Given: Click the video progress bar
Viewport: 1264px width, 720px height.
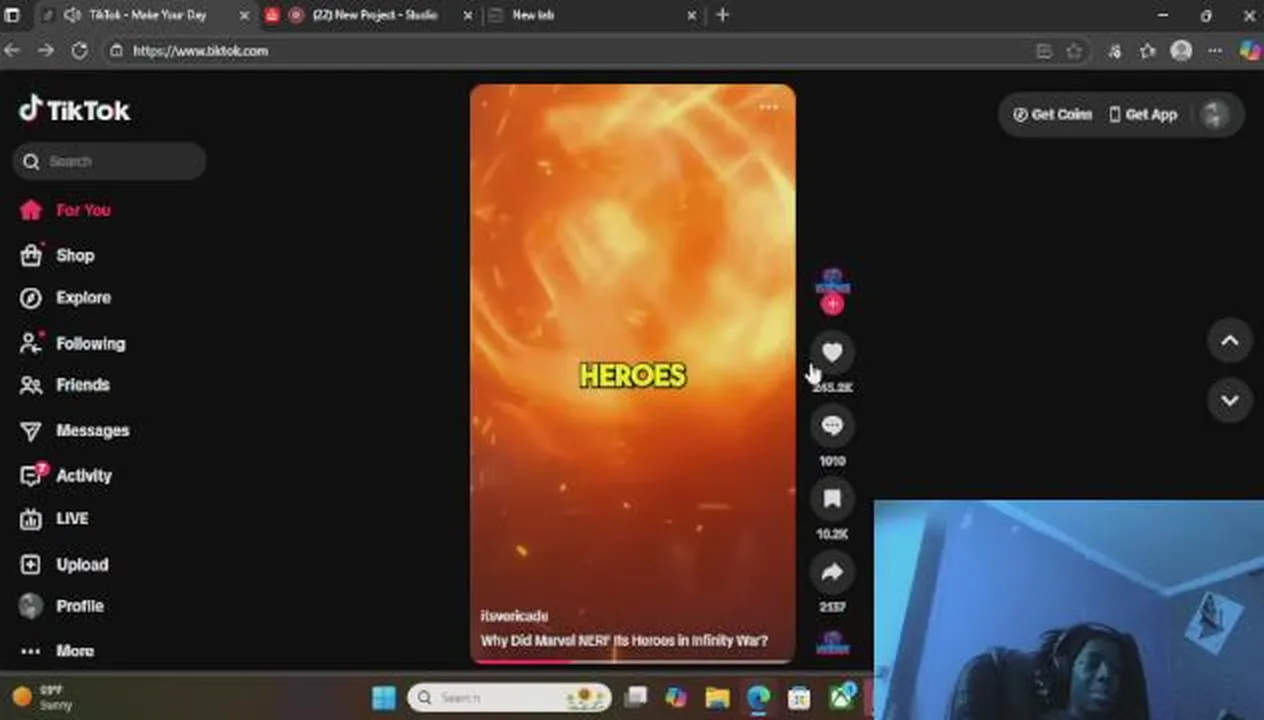Looking at the screenshot, I should pos(633,661).
